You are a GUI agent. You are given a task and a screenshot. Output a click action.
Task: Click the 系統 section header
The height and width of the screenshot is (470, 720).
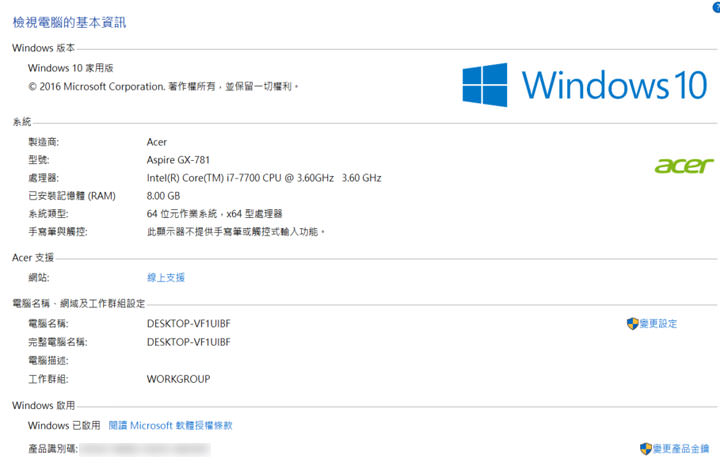tap(22, 122)
